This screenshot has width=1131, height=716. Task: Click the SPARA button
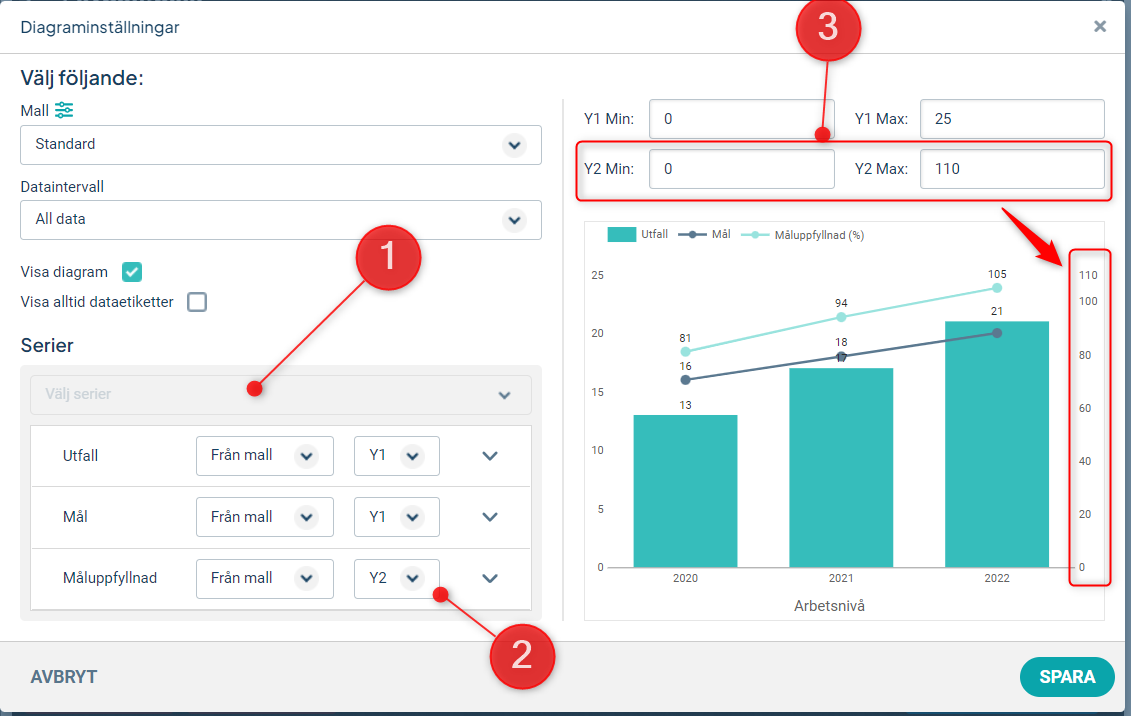tap(1067, 677)
